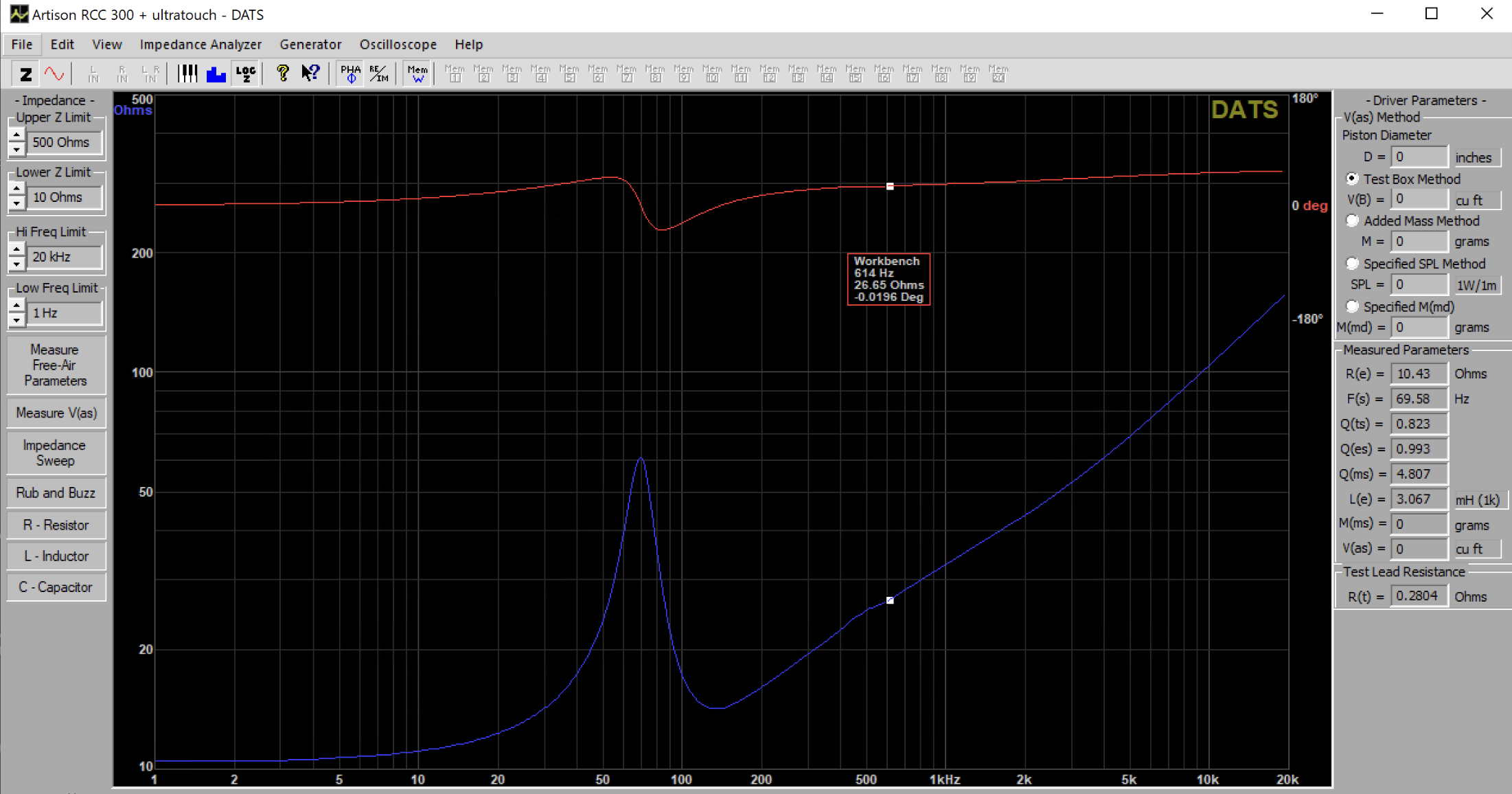
Task: Open the Generator menu
Action: coord(310,45)
